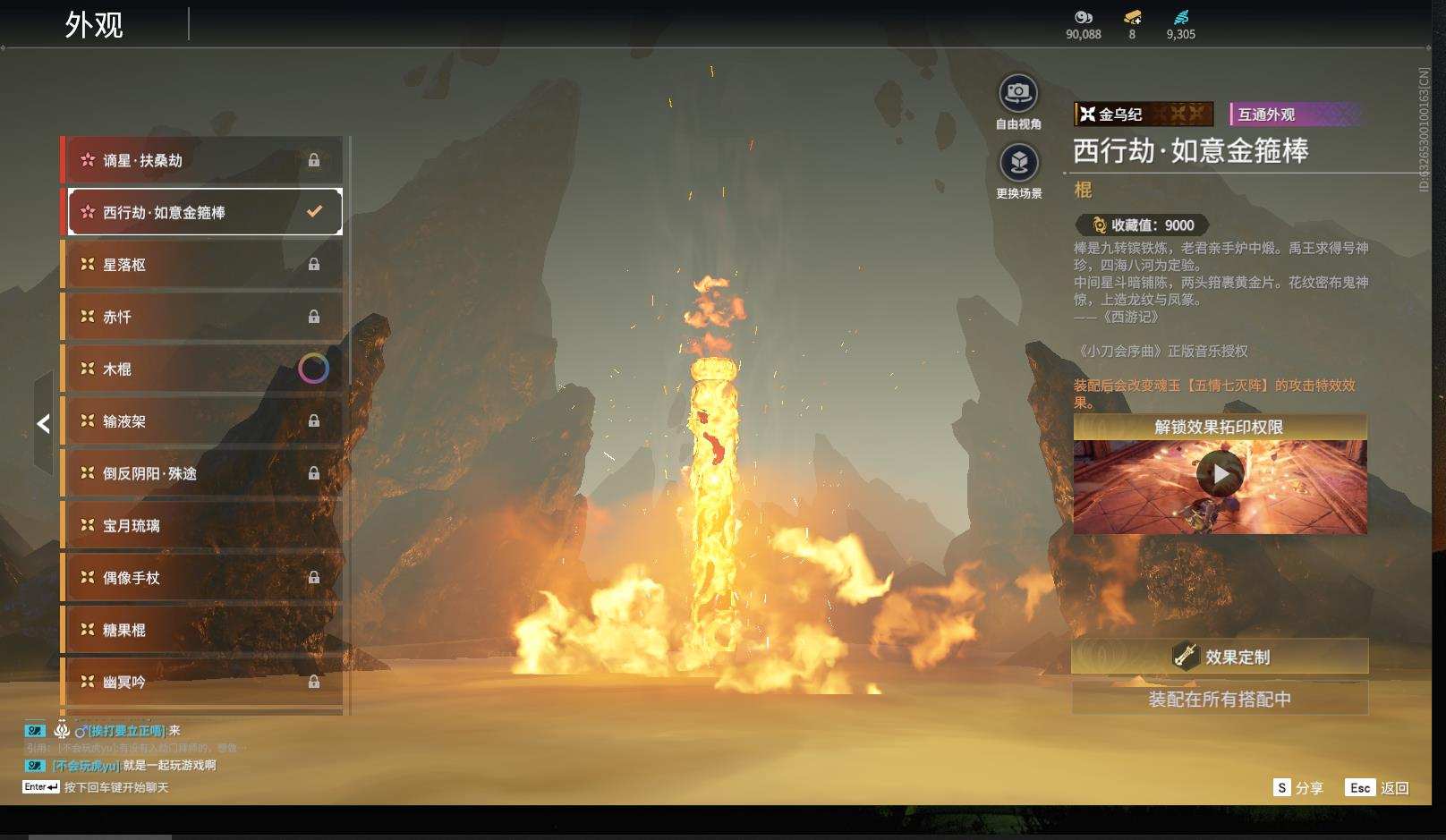Open the 自由视角 free camera view
Screen dimensions: 1446x840
point(1018,93)
